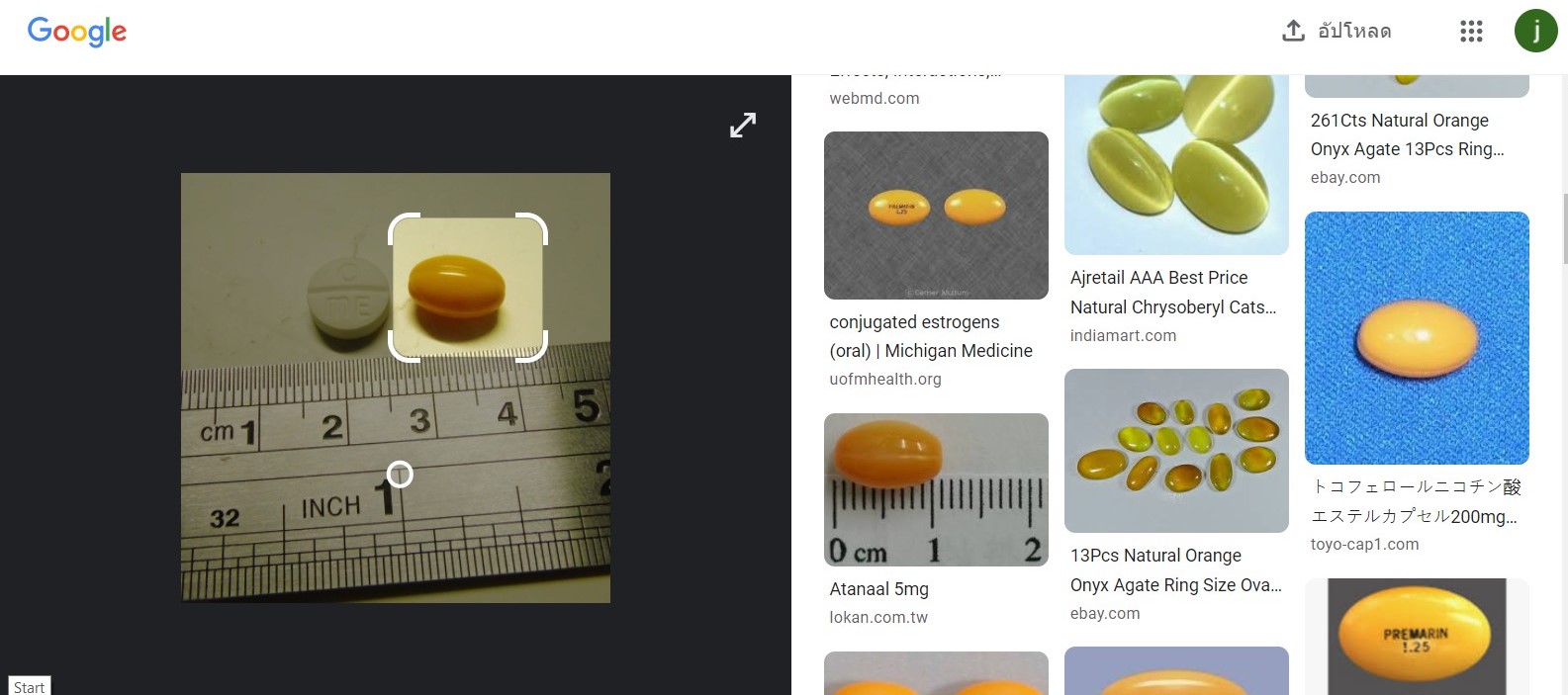The width and height of the screenshot is (1568, 695).
Task: Click the circular search point on the ruler
Action: (x=400, y=475)
